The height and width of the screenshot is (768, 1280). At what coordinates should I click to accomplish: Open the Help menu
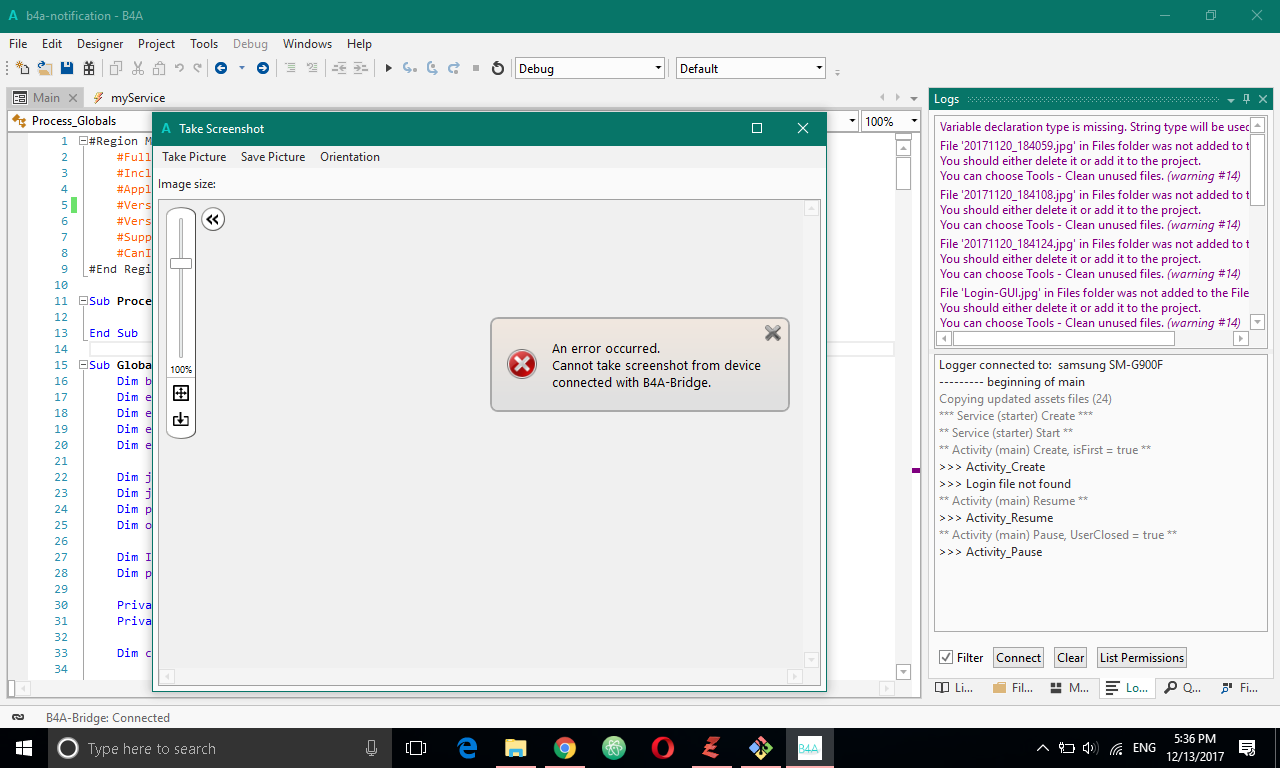[359, 44]
